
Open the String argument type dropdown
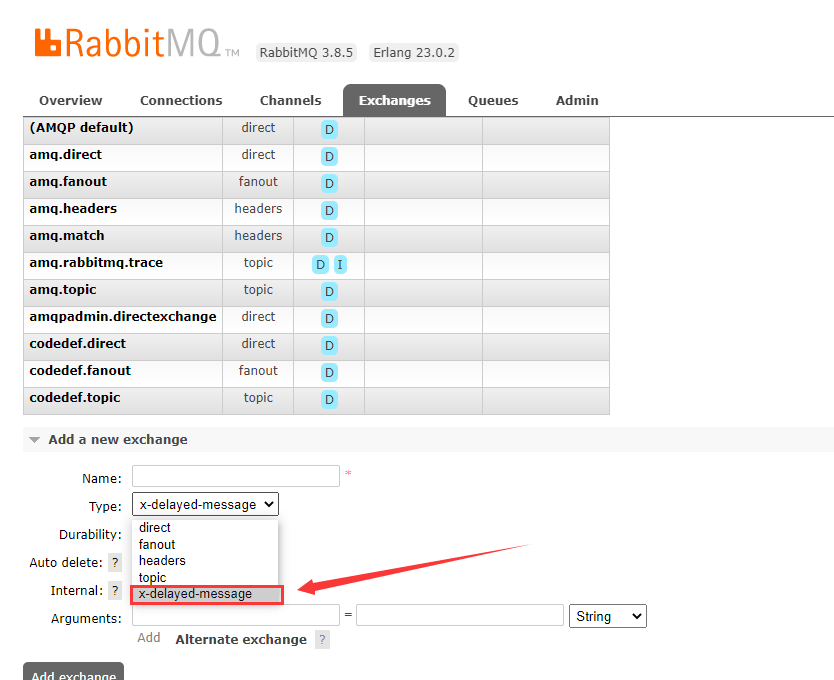608,616
